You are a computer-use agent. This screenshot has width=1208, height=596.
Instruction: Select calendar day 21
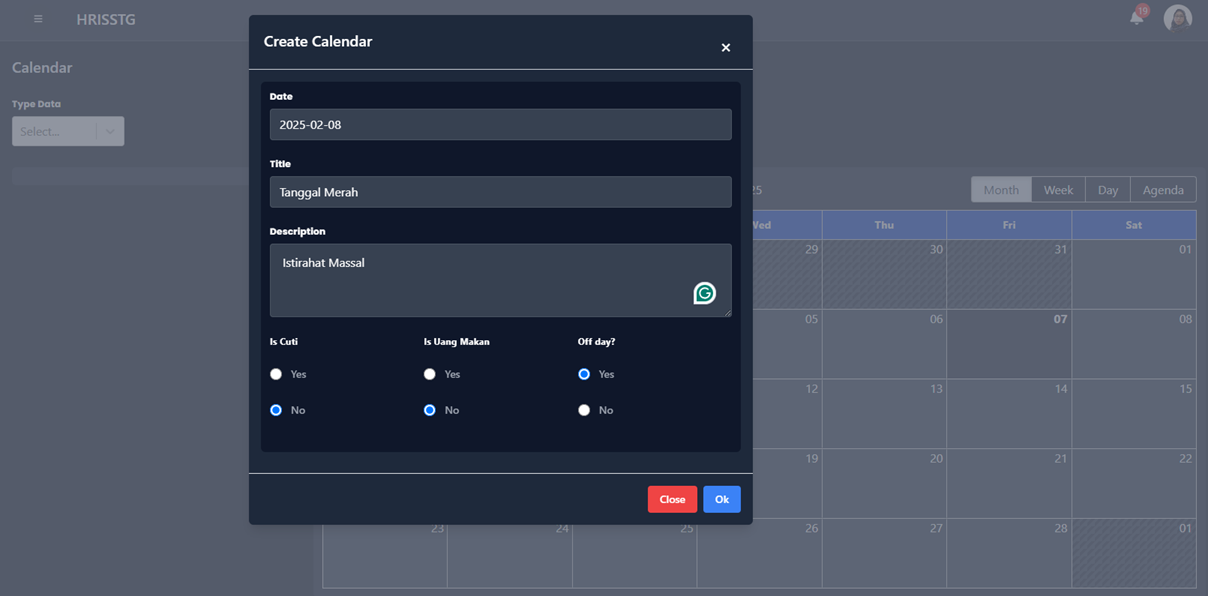pos(1009,483)
